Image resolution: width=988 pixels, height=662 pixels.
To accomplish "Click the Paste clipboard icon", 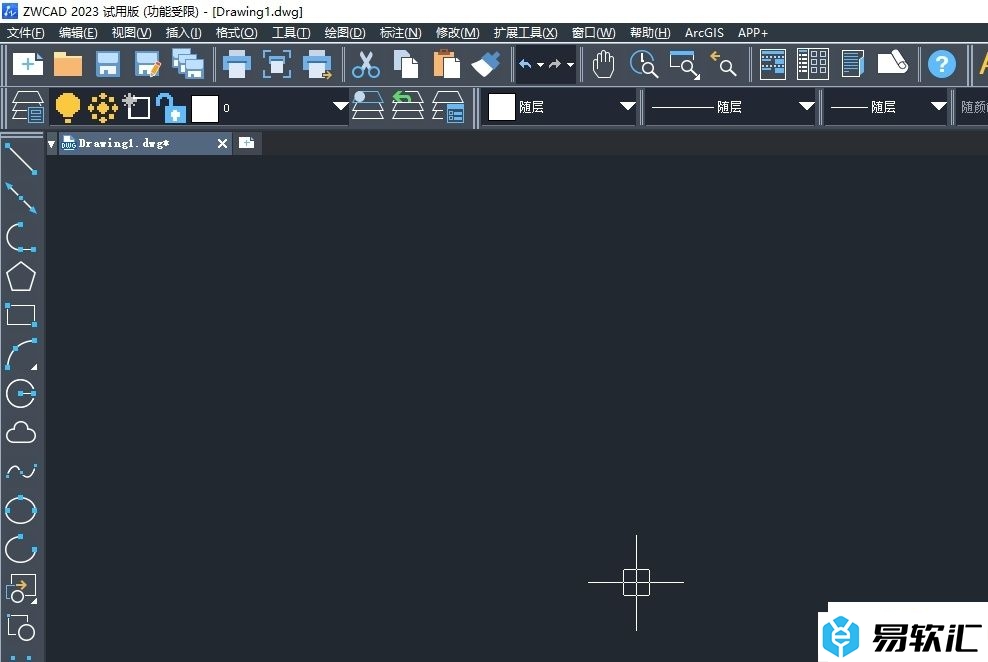I will (x=446, y=64).
